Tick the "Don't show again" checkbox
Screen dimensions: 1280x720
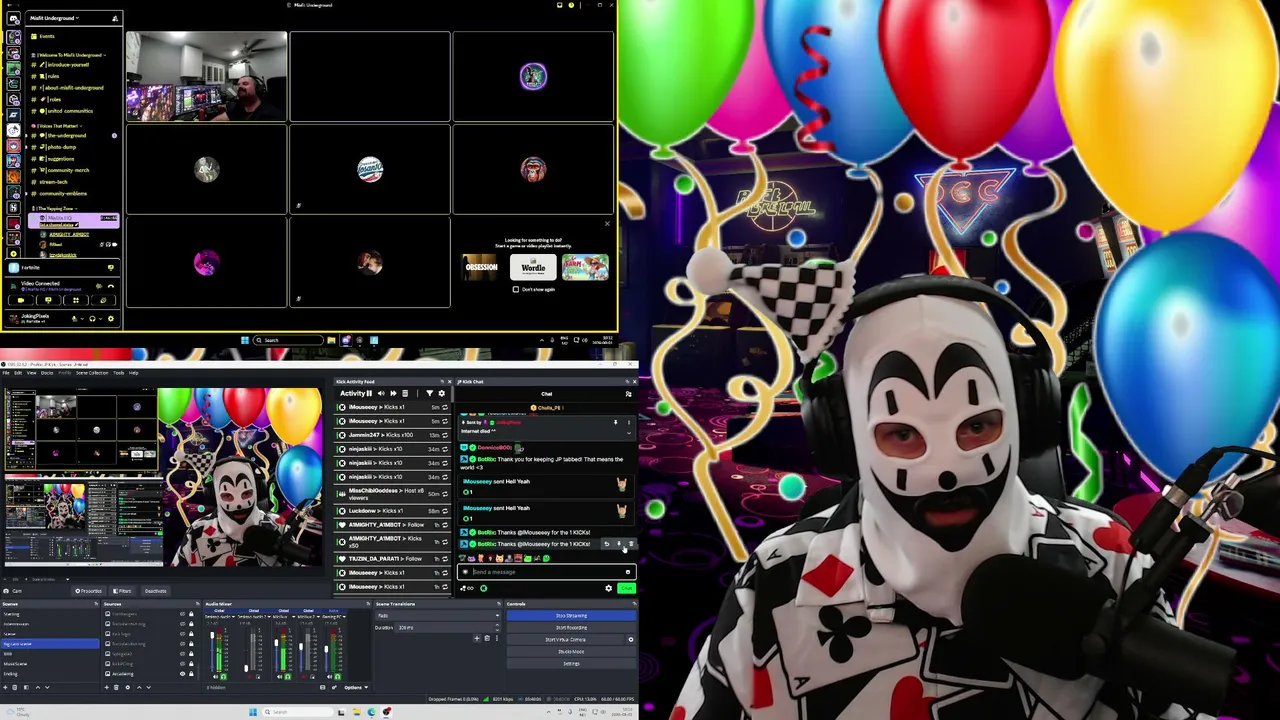516,289
